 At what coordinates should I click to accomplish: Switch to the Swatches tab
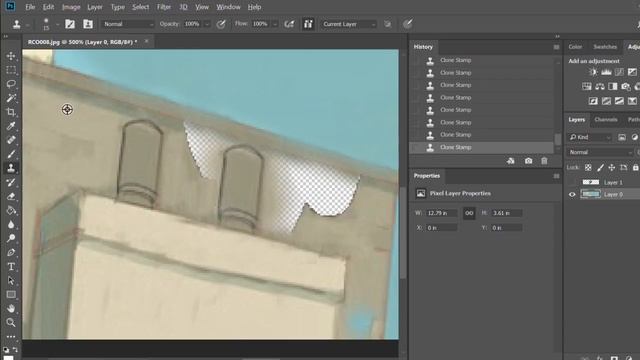(605, 47)
